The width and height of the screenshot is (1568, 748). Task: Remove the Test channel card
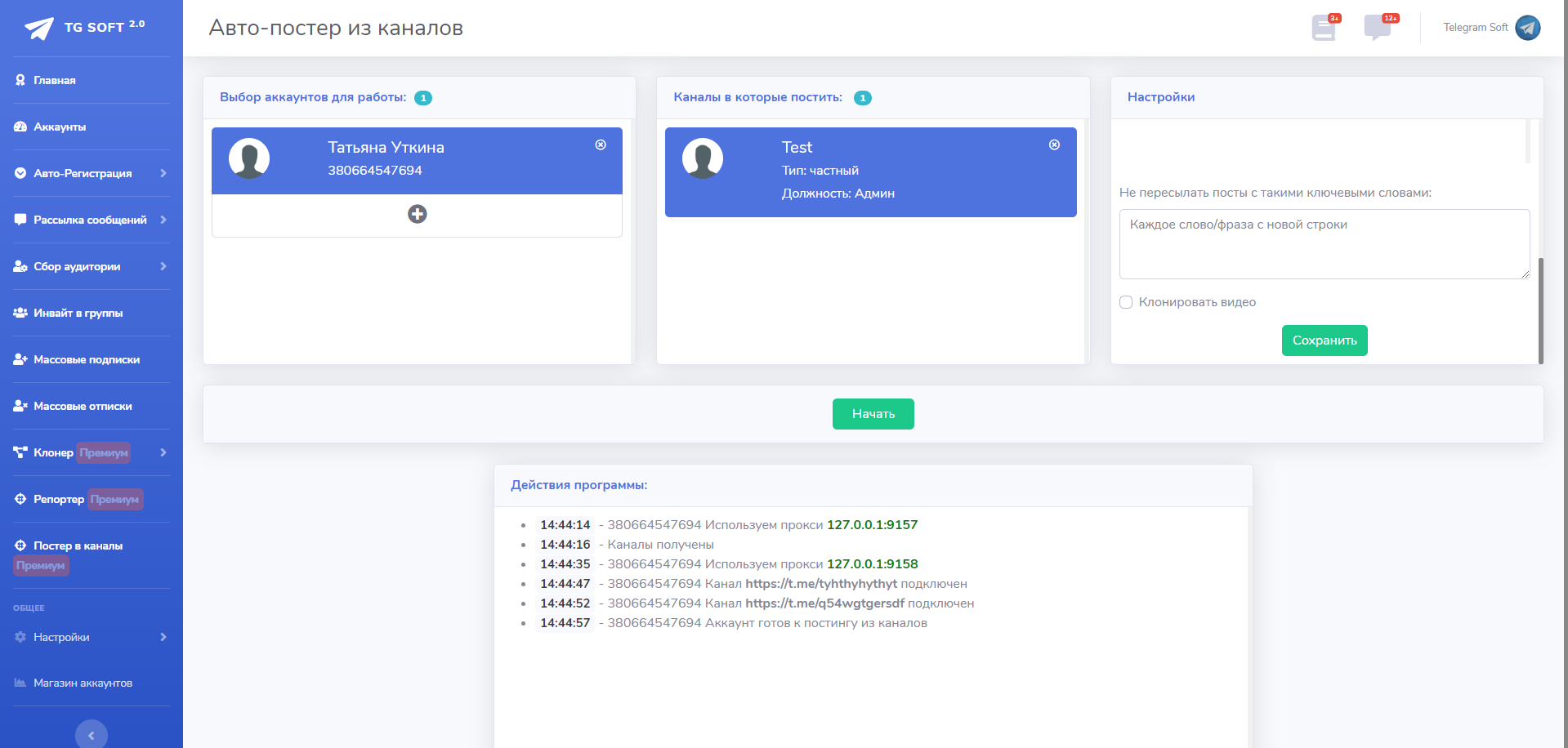(1055, 145)
